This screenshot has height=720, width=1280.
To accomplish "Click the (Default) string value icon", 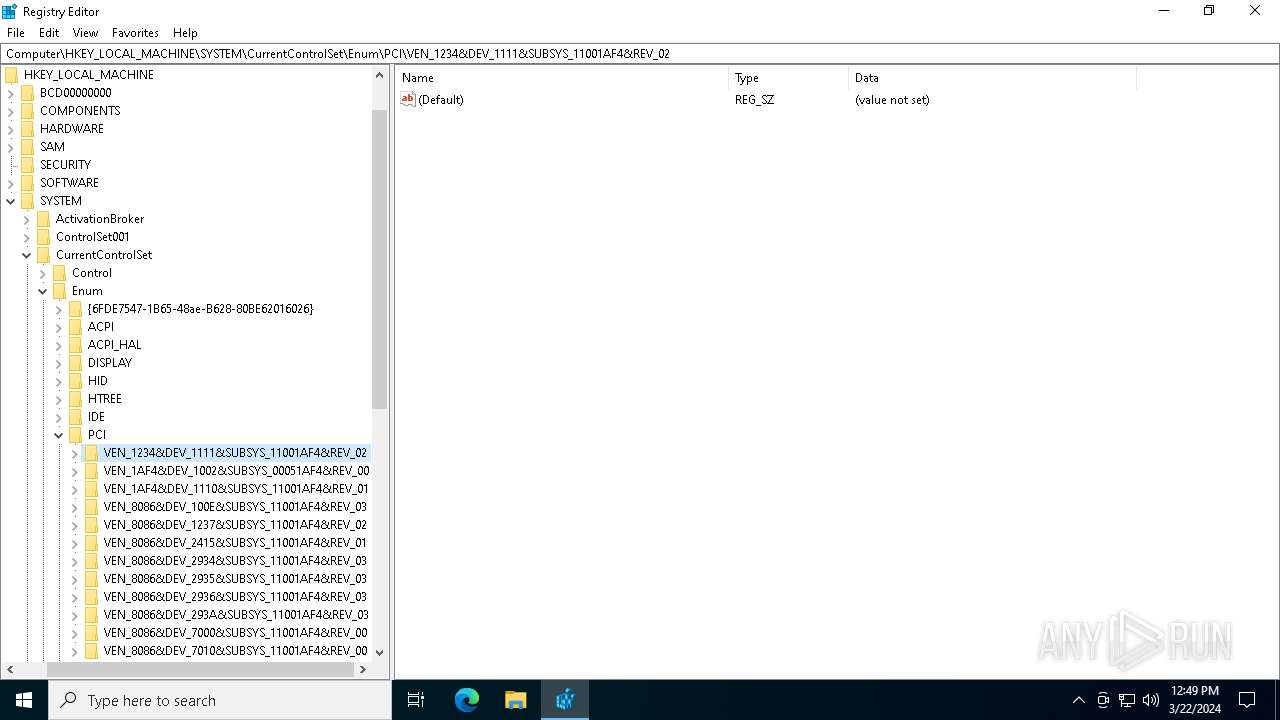I will tap(407, 99).
